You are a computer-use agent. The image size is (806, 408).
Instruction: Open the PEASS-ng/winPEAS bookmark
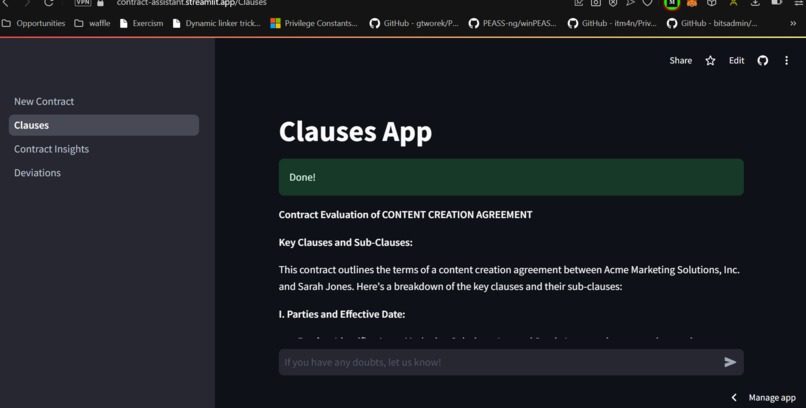point(512,23)
